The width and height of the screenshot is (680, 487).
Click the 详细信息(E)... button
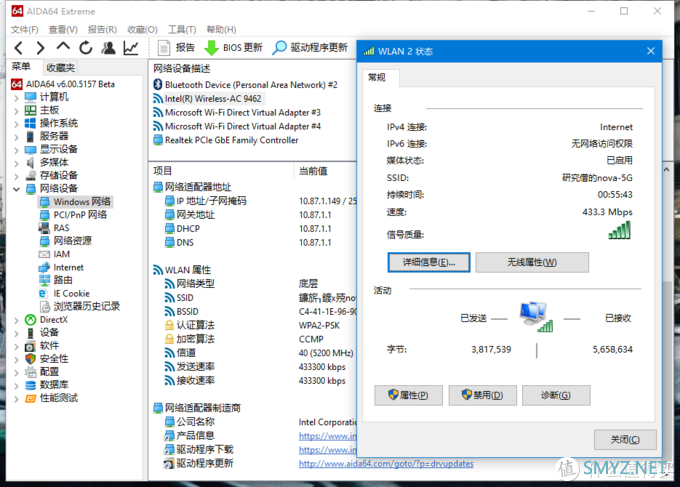pos(429,262)
